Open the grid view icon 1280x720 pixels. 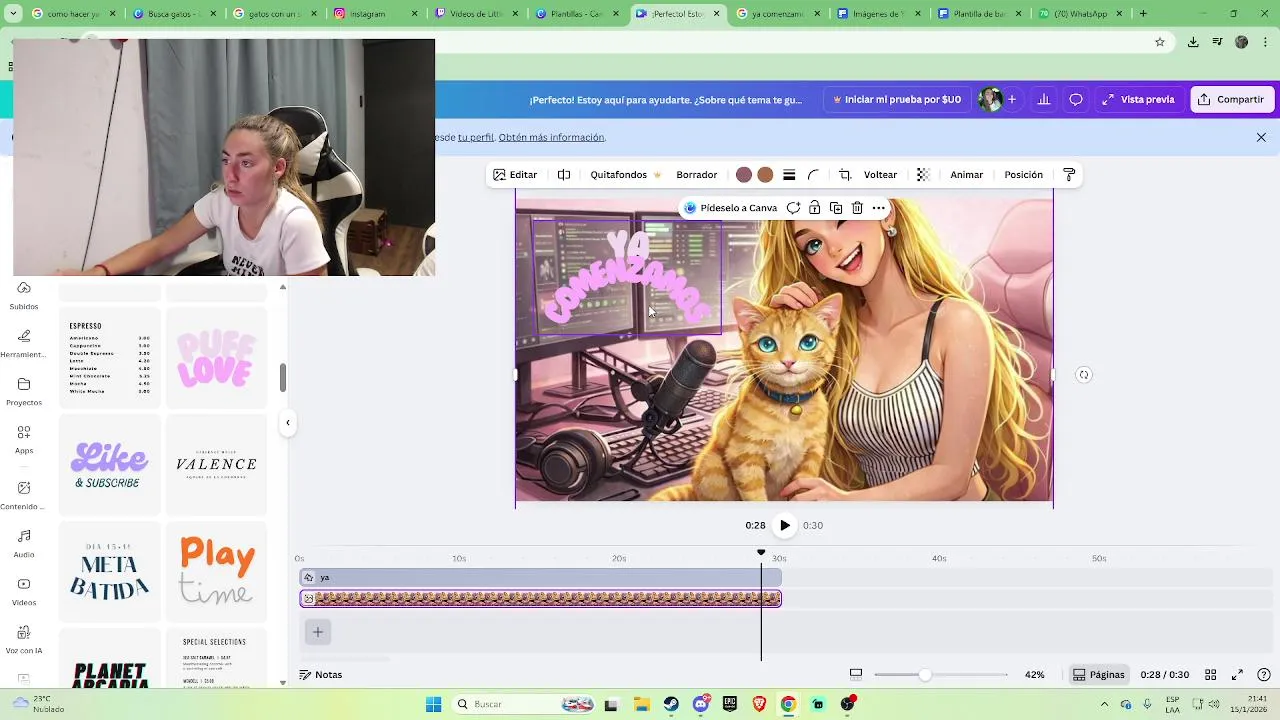(1210, 675)
